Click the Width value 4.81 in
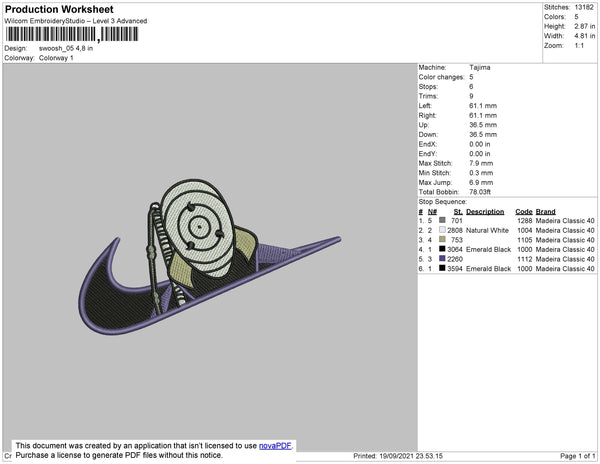The image size is (600, 464). pos(585,36)
